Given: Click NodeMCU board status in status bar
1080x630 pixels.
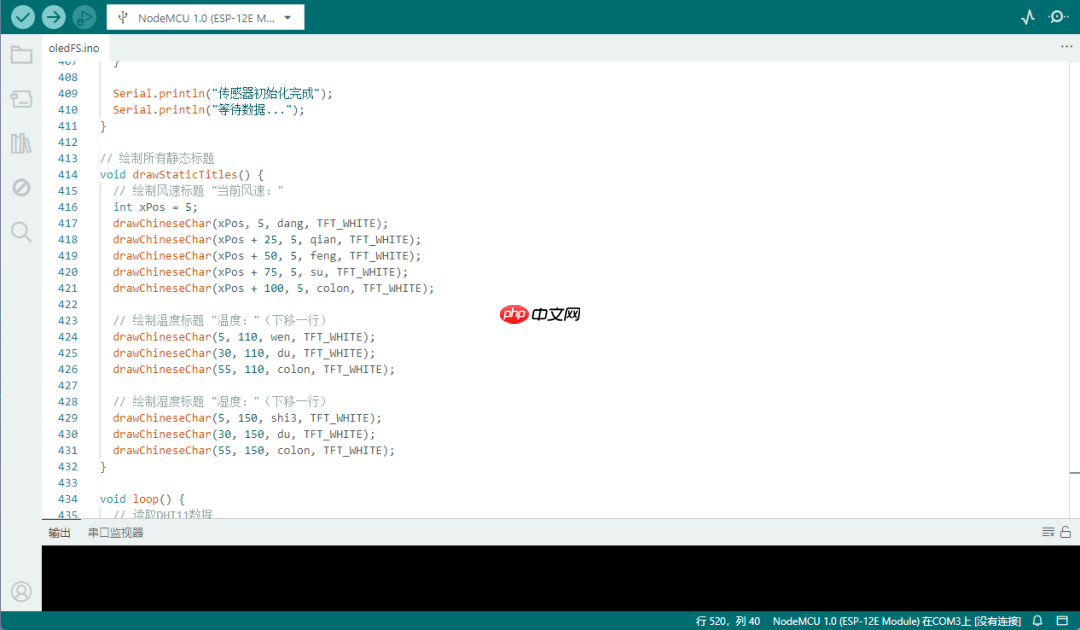Looking at the screenshot, I should (896, 621).
